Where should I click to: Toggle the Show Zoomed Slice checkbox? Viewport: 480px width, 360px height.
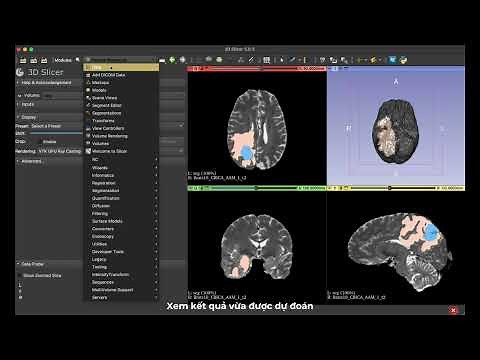coord(20,276)
